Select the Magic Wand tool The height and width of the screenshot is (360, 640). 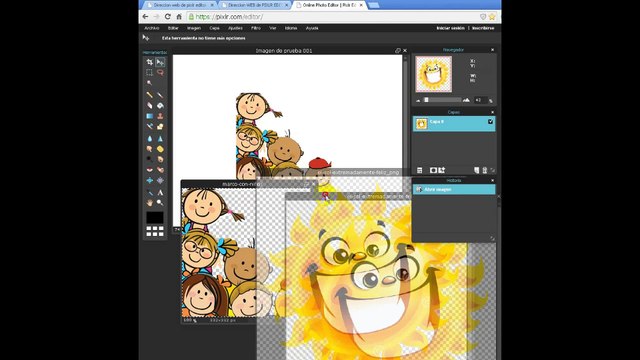point(149,83)
